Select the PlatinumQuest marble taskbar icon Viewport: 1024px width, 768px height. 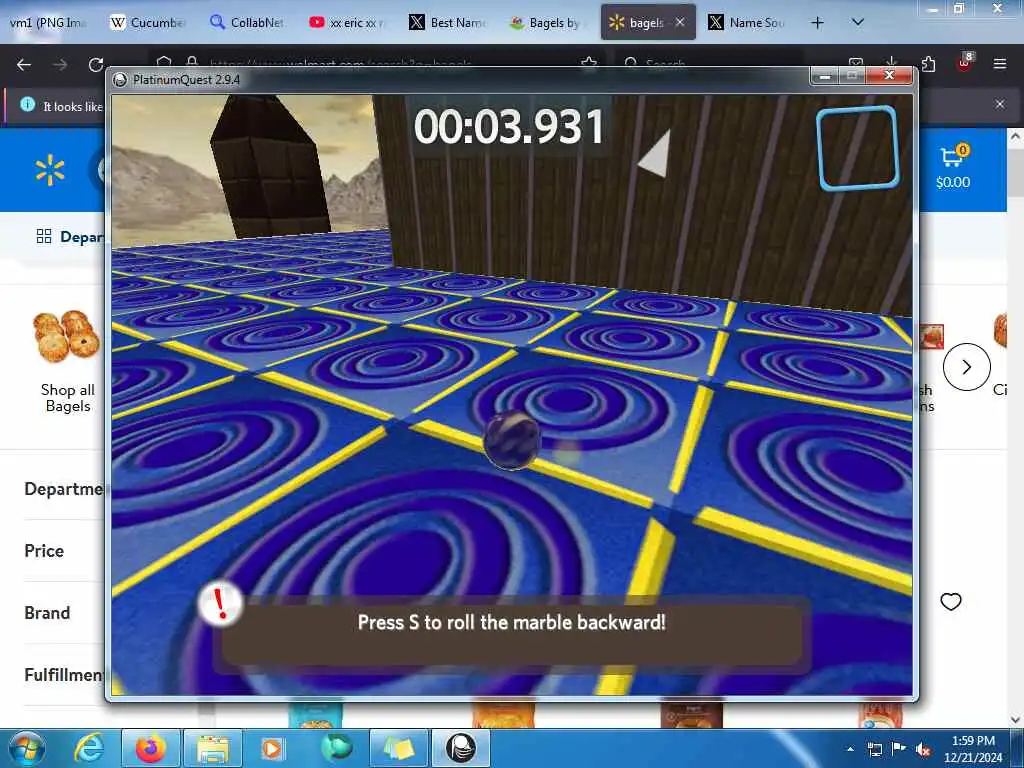[x=460, y=748]
